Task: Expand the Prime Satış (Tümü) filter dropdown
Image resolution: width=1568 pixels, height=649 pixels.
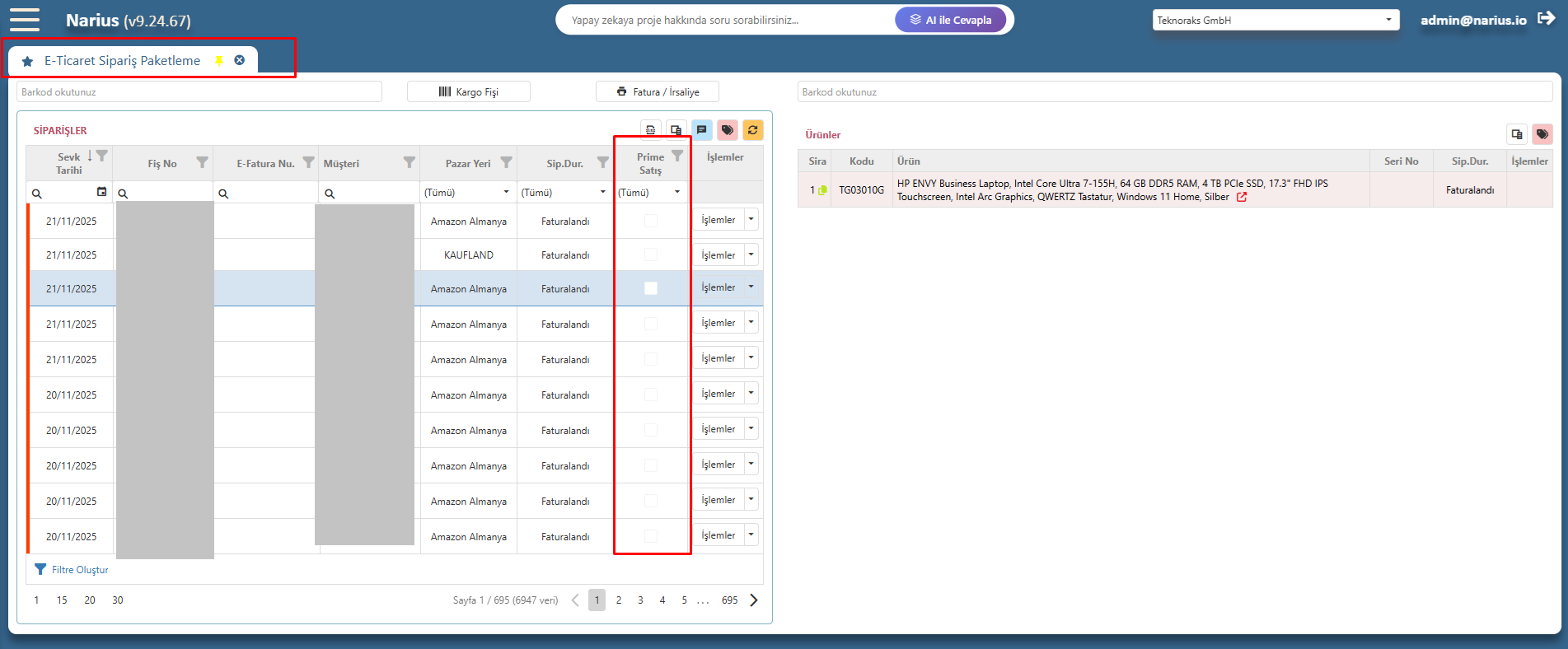Action: 677,192
